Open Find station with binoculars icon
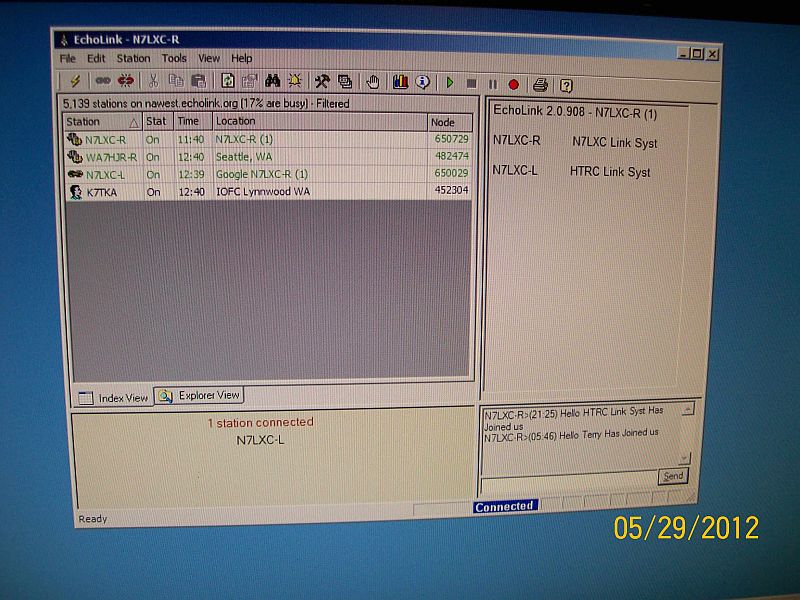The width and height of the screenshot is (800, 600). click(x=272, y=81)
